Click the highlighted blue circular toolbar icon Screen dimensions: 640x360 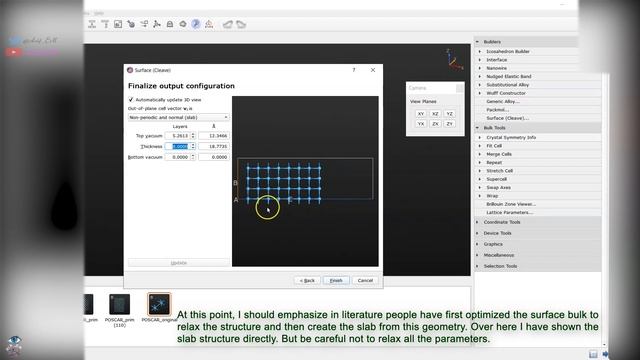tap(196, 24)
